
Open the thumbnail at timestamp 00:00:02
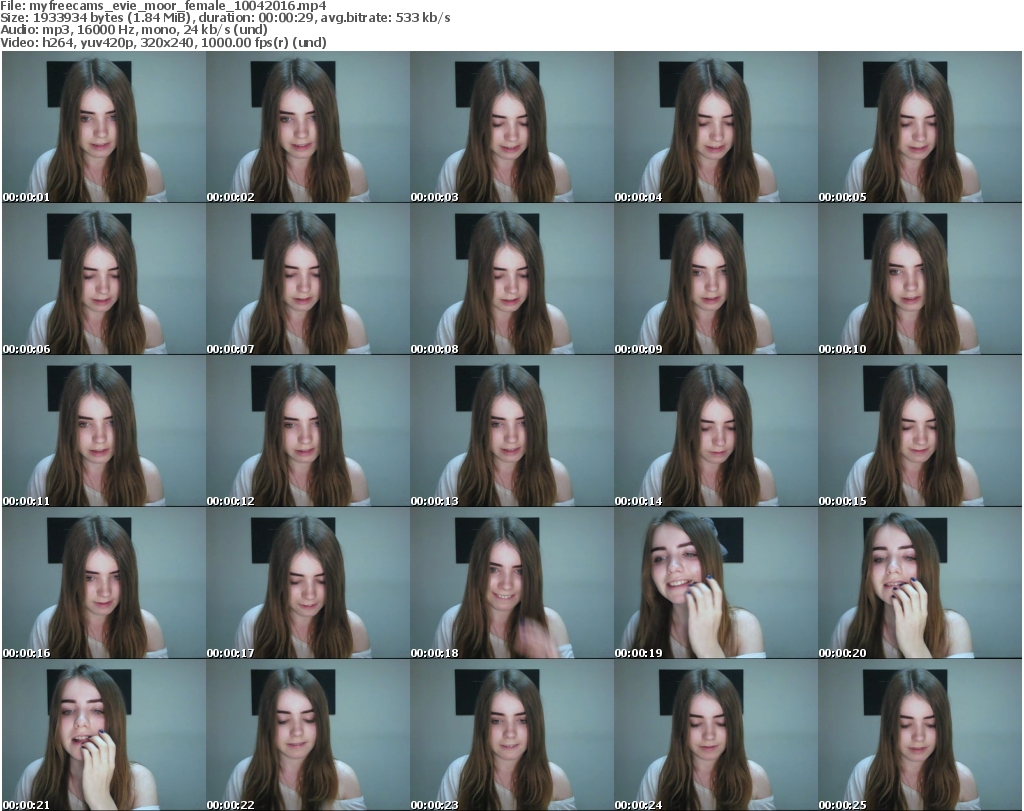click(308, 127)
